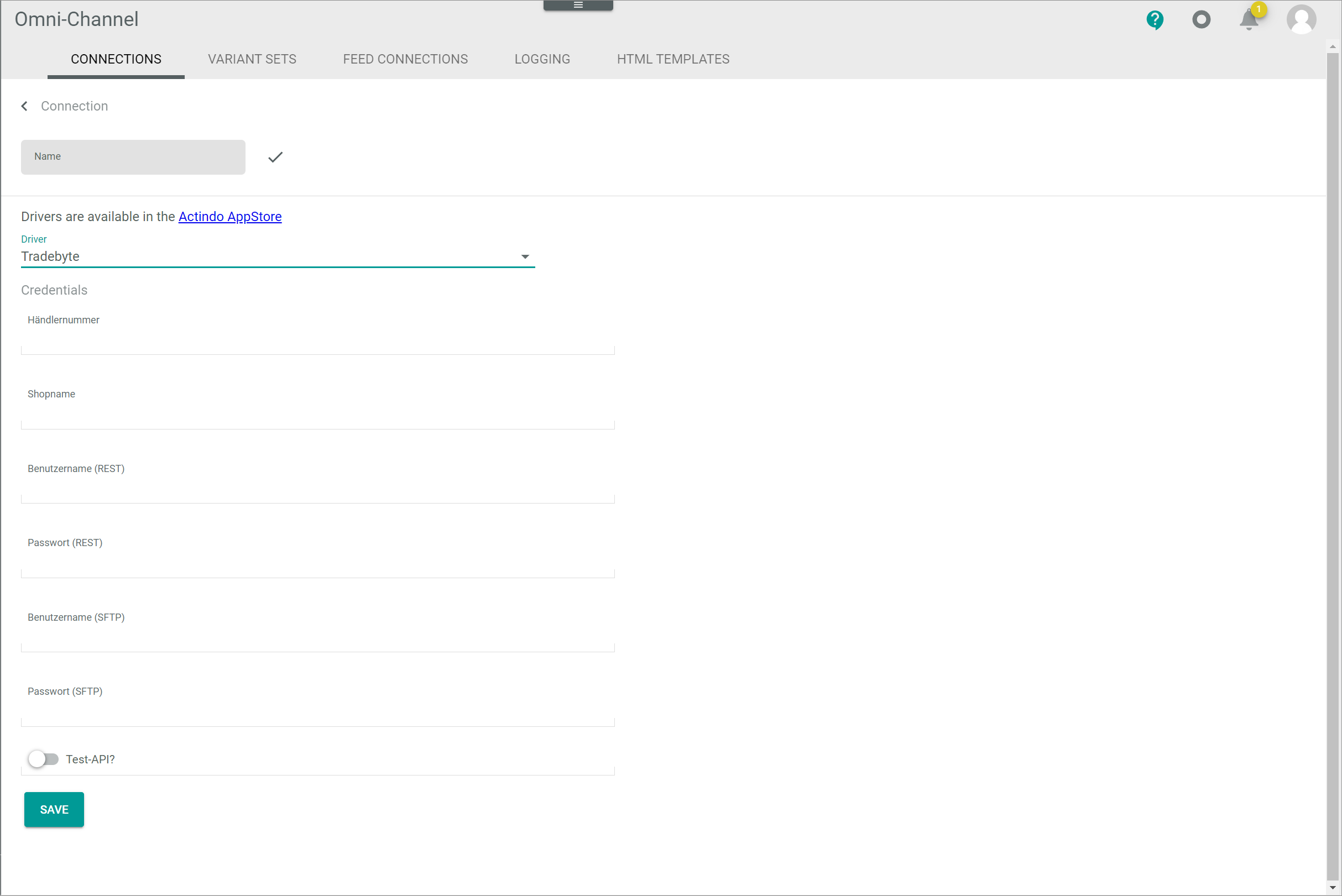Open the HTML Templates tab
Image resolution: width=1342 pixels, height=896 pixels.
(673, 60)
